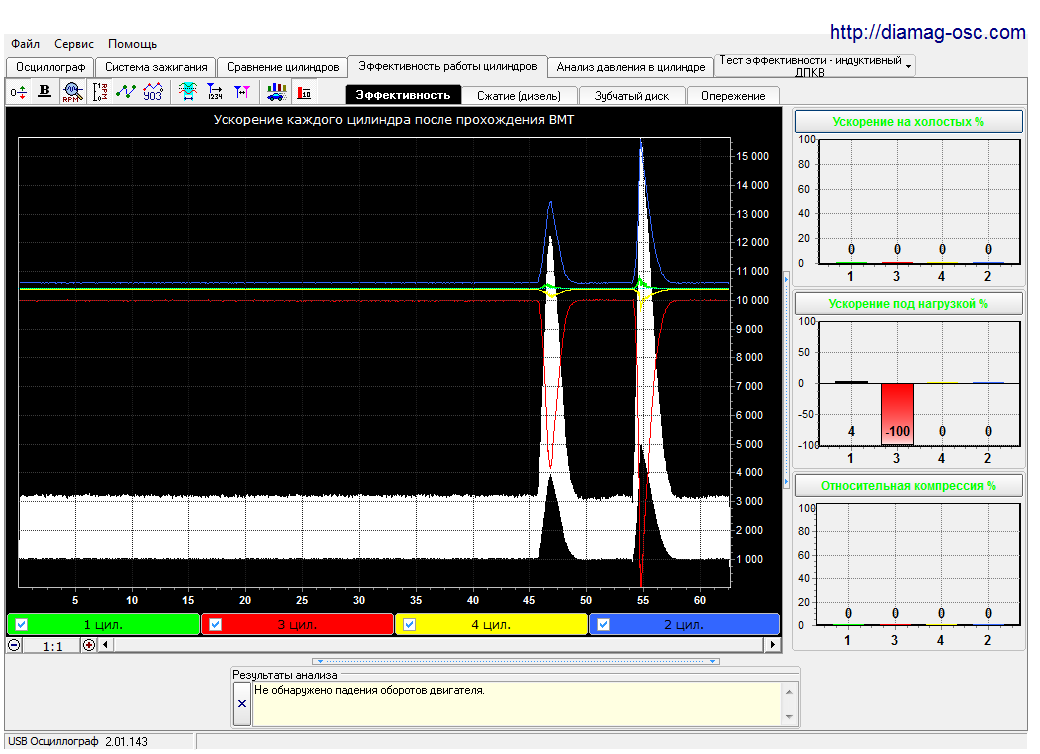This screenshot has height=754, width=1040.
Task: Click the results text scroll up arrow
Action: [x=789, y=692]
